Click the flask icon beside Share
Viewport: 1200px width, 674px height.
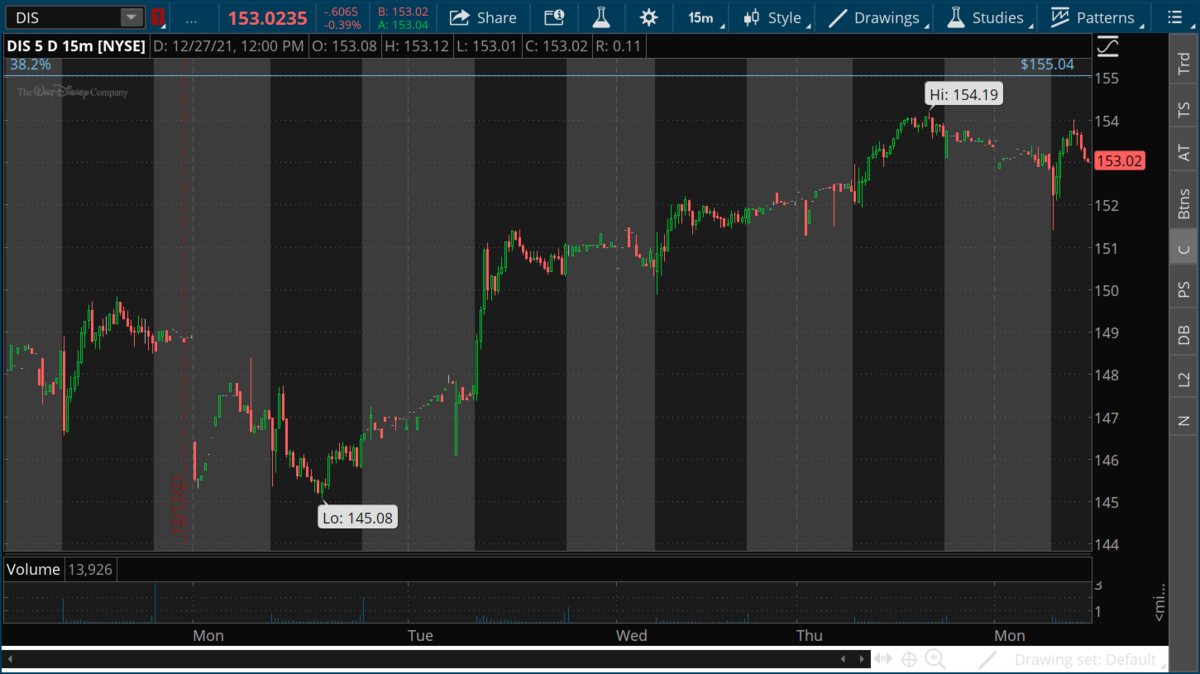pos(600,17)
